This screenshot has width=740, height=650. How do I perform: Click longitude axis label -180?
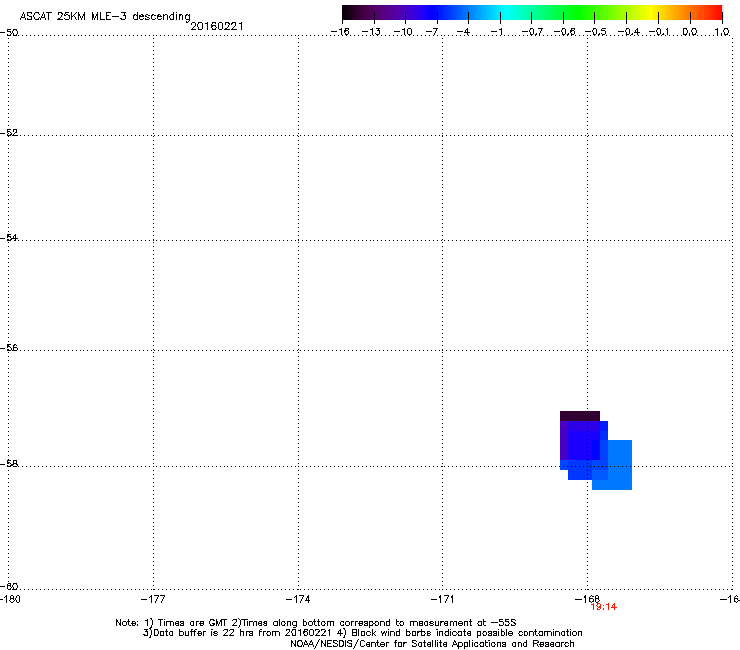click(x=10, y=599)
